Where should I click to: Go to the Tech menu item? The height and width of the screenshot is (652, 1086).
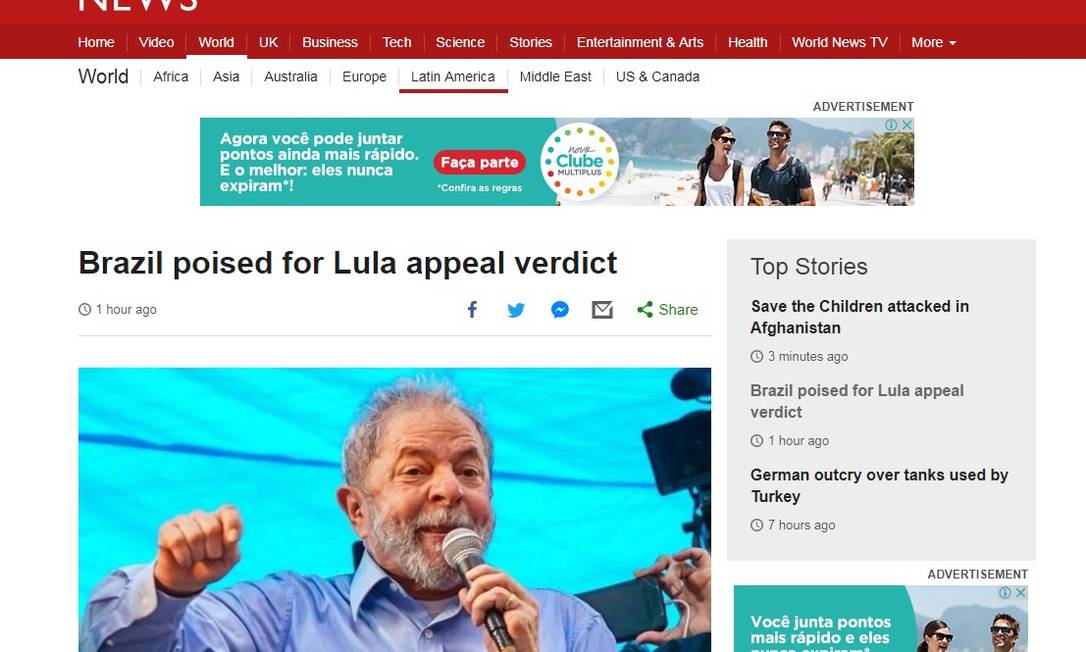[397, 42]
